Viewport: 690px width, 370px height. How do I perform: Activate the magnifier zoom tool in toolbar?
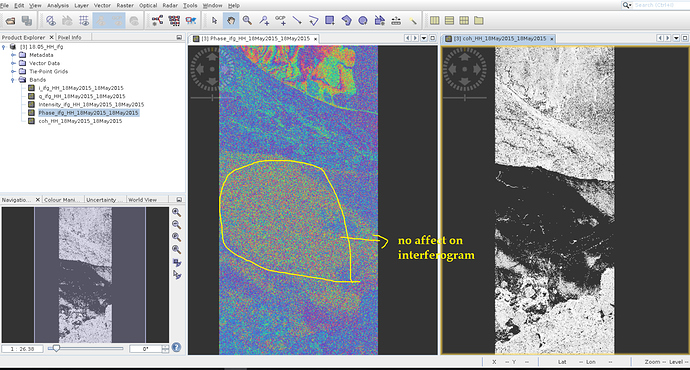coord(247,21)
